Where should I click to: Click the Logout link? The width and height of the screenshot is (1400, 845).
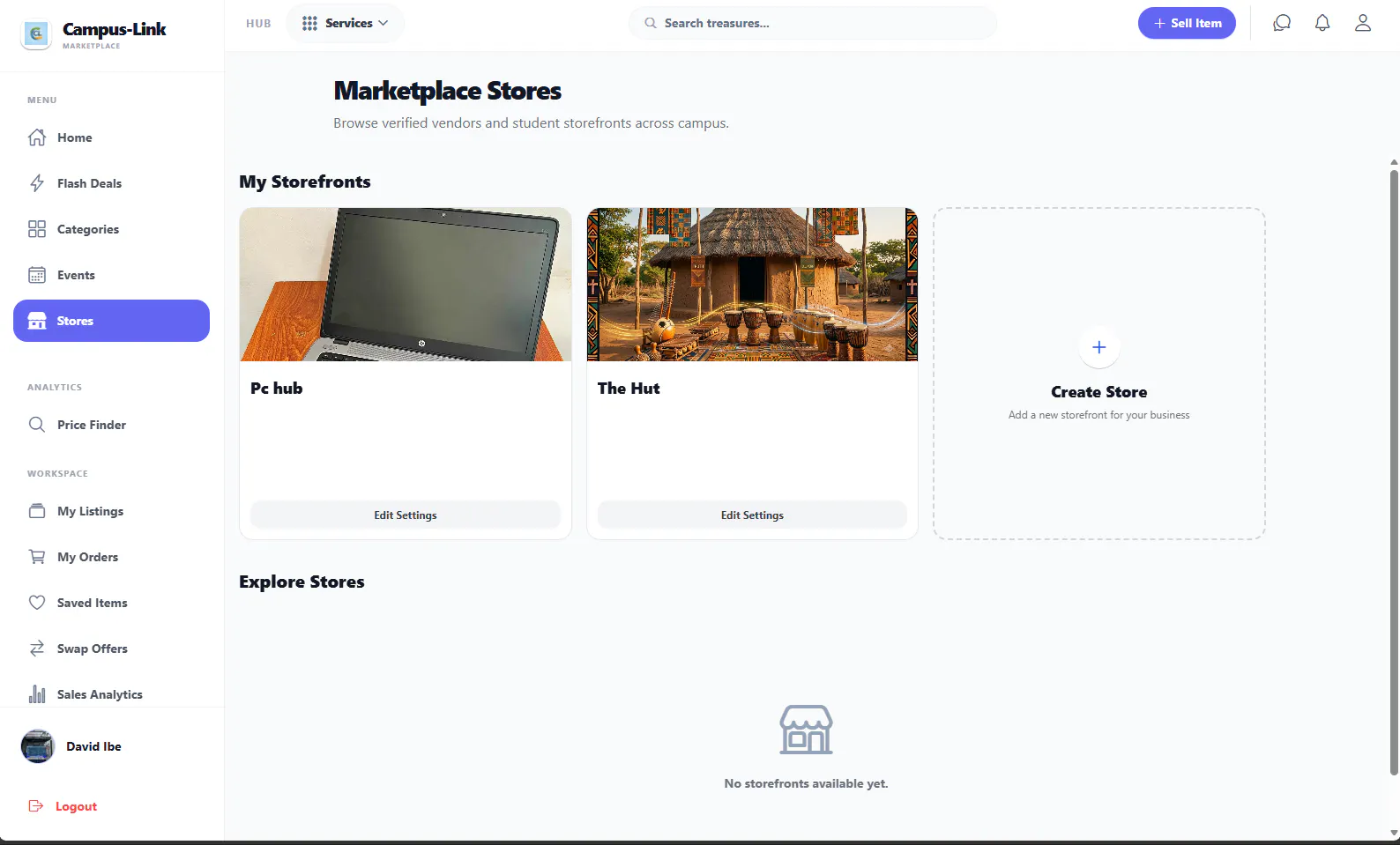(x=76, y=806)
